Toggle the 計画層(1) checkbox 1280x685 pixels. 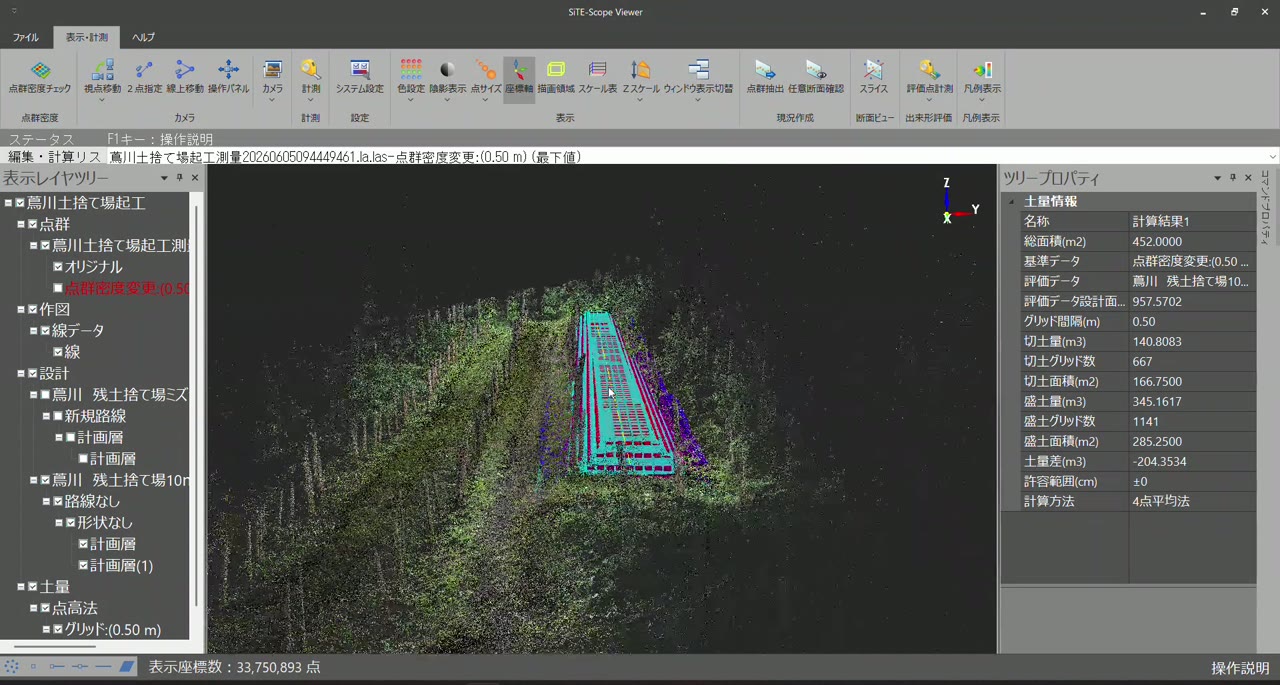pos(83,565)
